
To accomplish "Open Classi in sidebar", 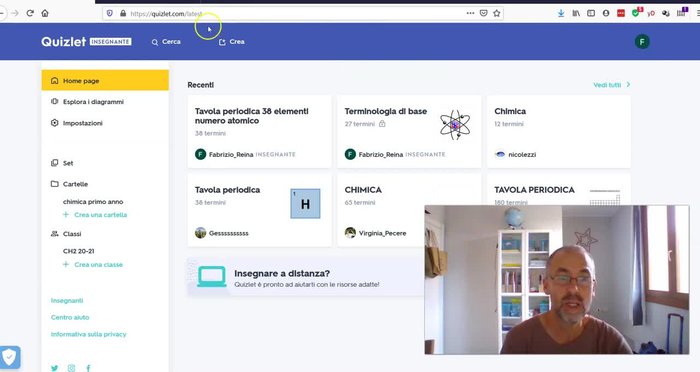I will click(72, 234).
